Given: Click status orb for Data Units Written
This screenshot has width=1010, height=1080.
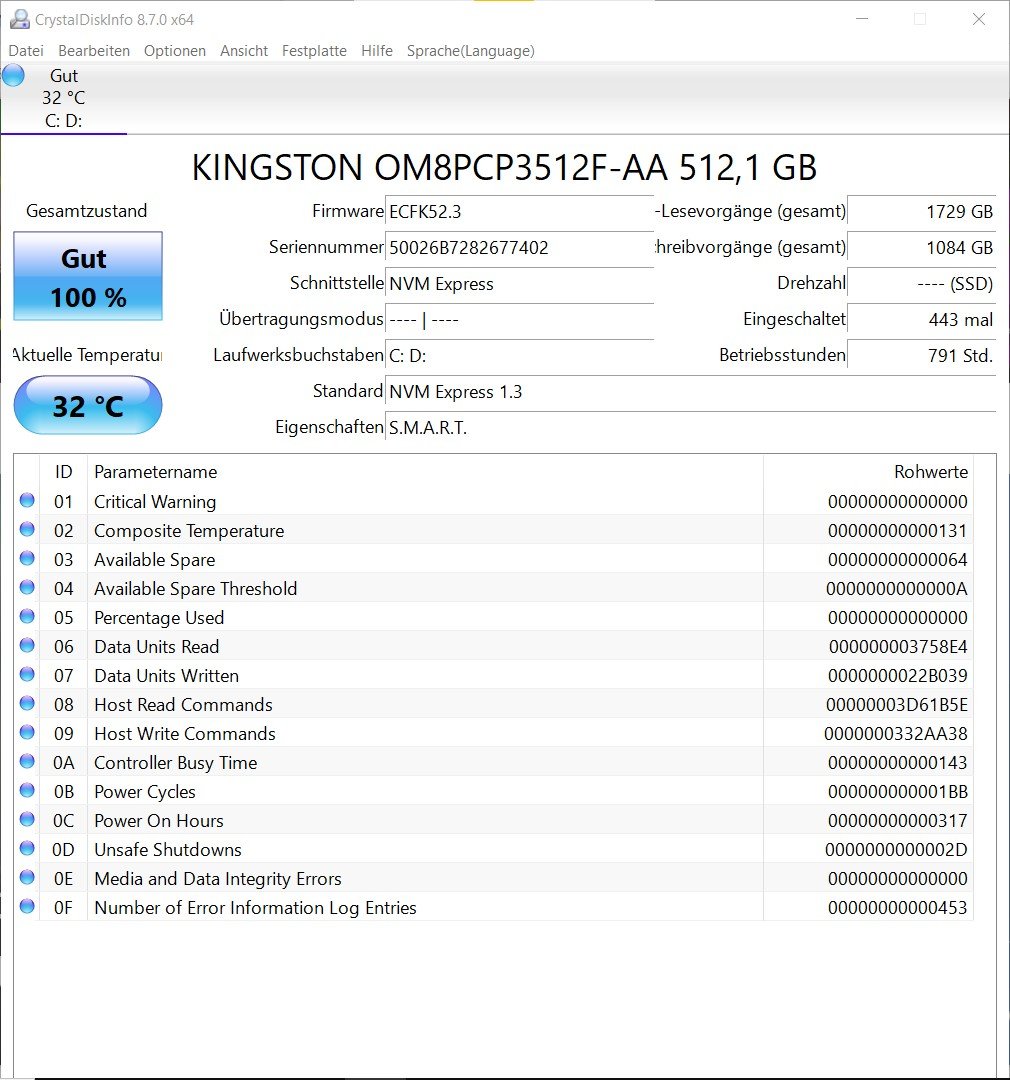Looking at the screenshot, I should point(27,674).
